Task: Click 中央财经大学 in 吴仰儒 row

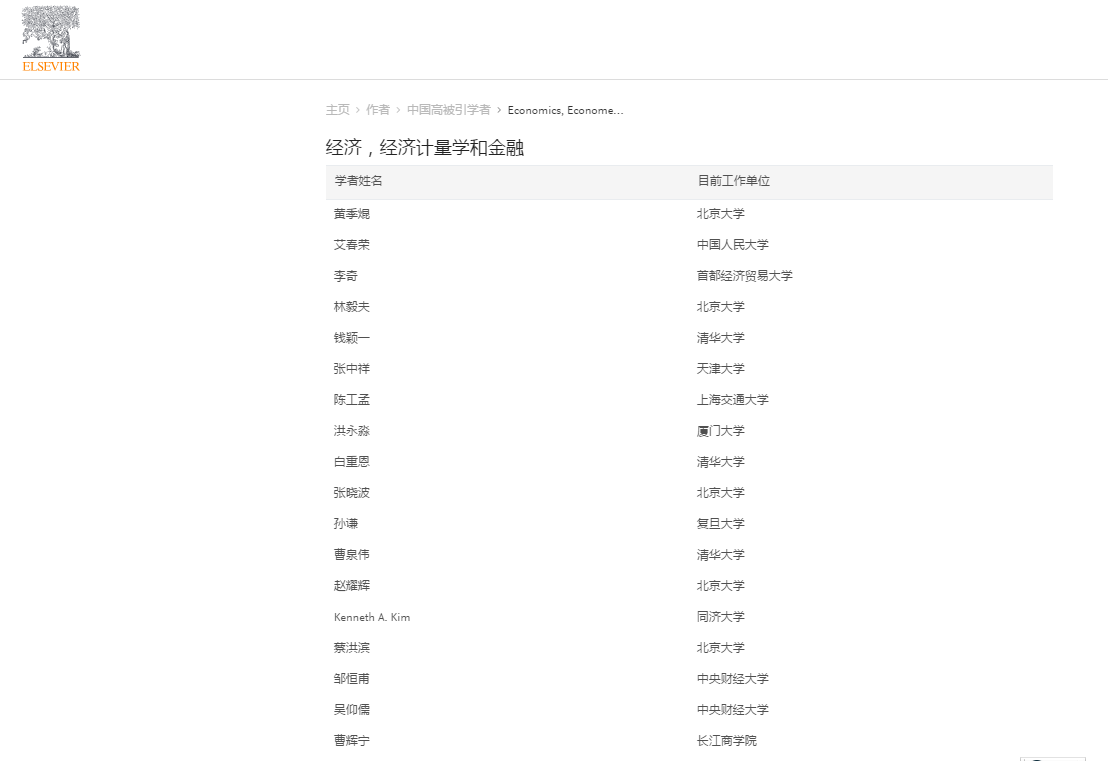Action: [x=733, y=710]
